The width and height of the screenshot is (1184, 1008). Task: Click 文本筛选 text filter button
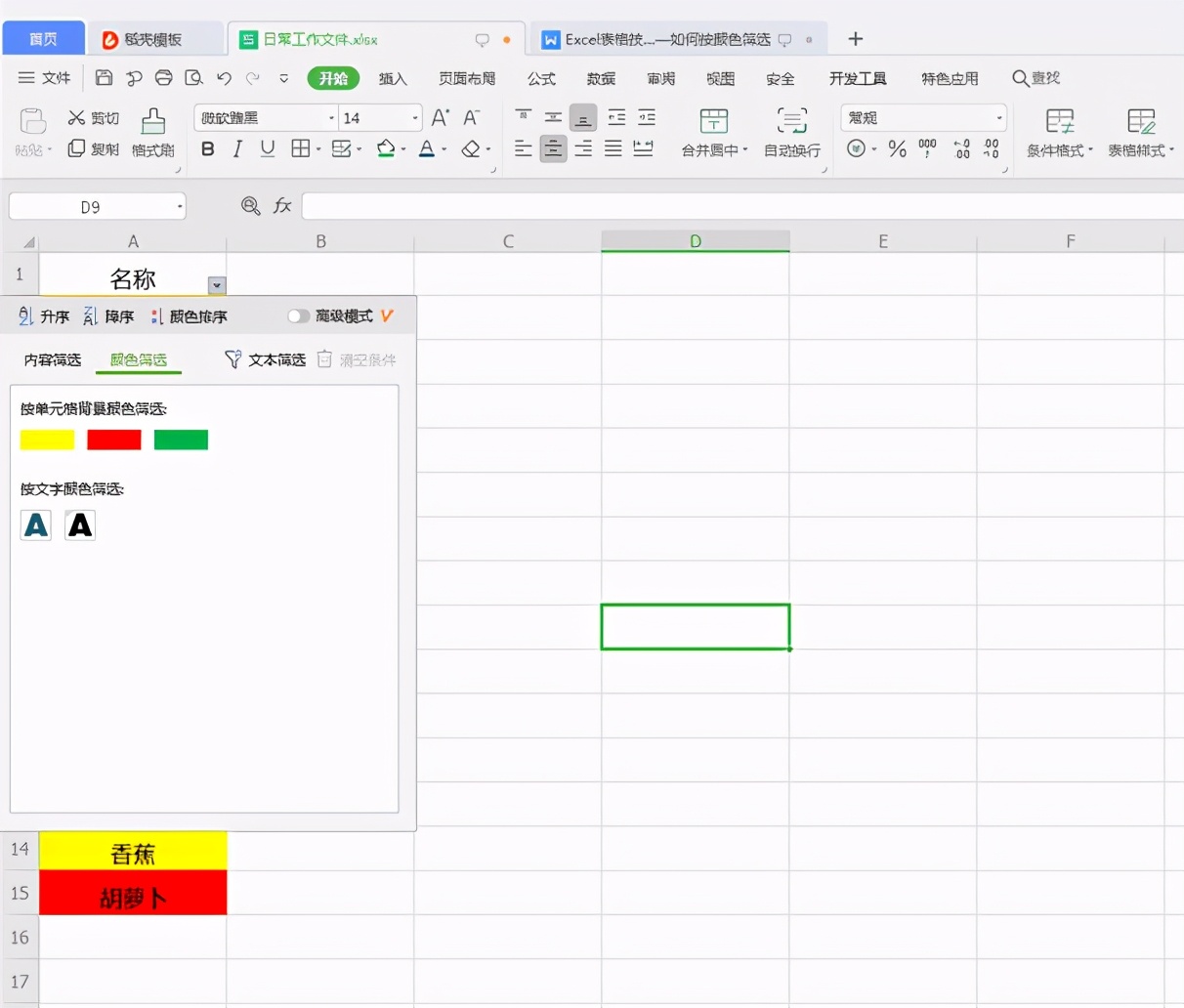point(266,360)
